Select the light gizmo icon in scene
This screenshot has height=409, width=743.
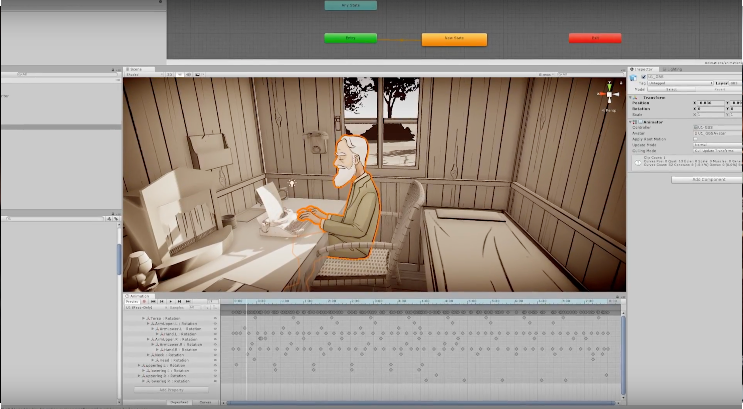[x=292, y=183]
